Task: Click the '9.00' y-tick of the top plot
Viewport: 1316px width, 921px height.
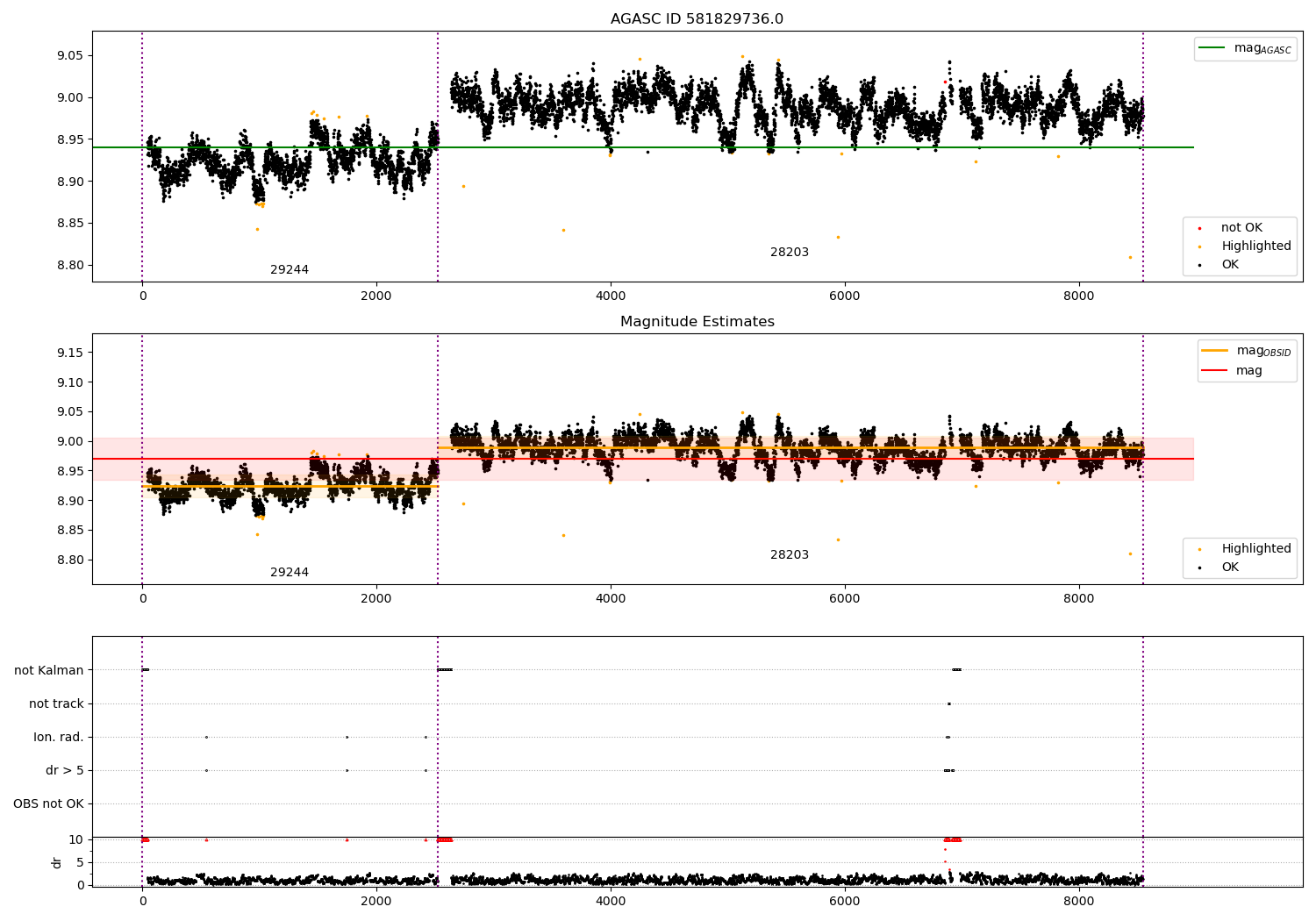Action: tap(69, 98)
